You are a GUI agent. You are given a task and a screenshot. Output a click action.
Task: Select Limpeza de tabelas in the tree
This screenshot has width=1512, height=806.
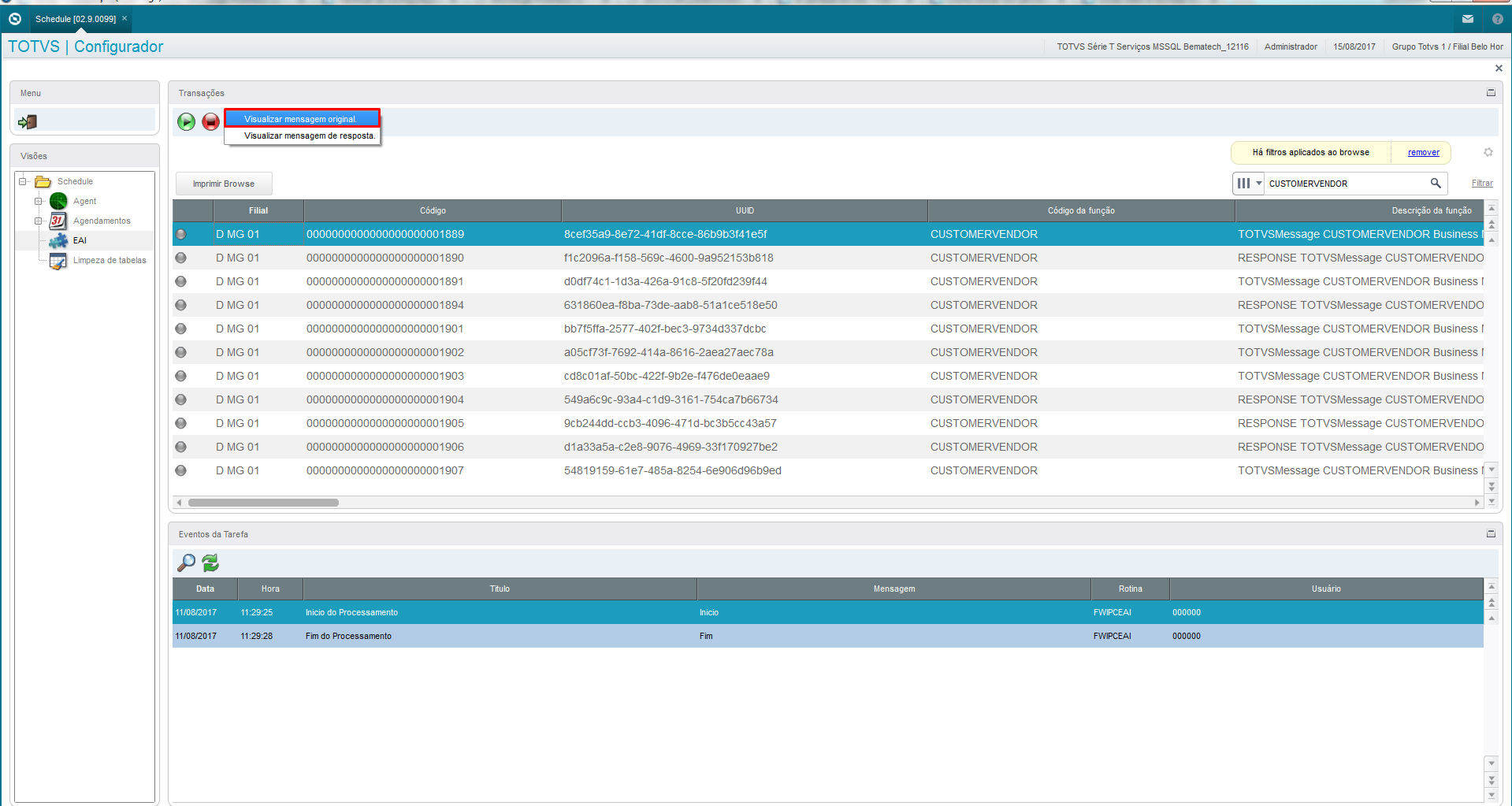(x=110, y=260)
